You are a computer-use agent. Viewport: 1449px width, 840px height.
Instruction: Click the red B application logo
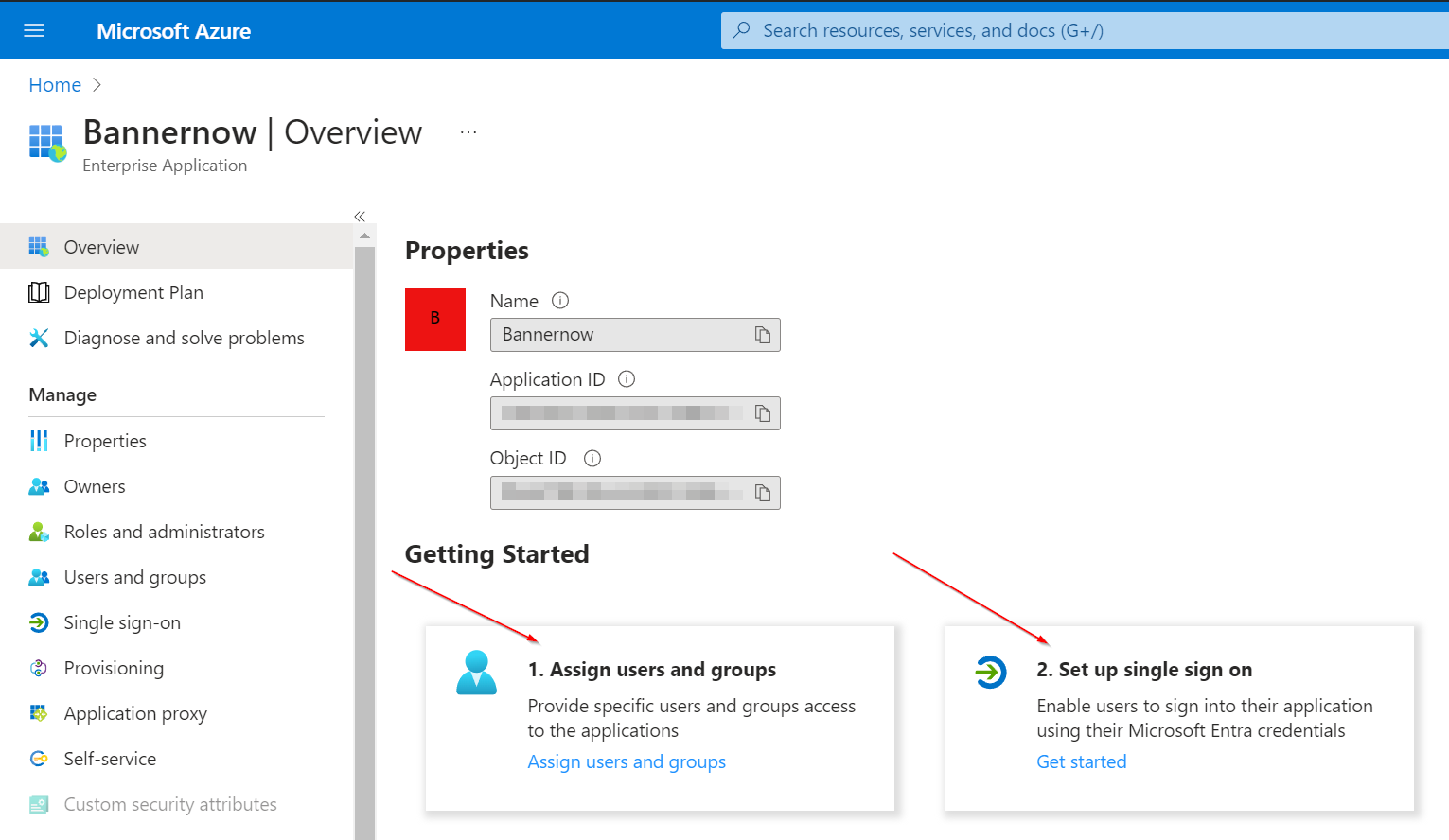pyautogui.click(x=435, y=319)
